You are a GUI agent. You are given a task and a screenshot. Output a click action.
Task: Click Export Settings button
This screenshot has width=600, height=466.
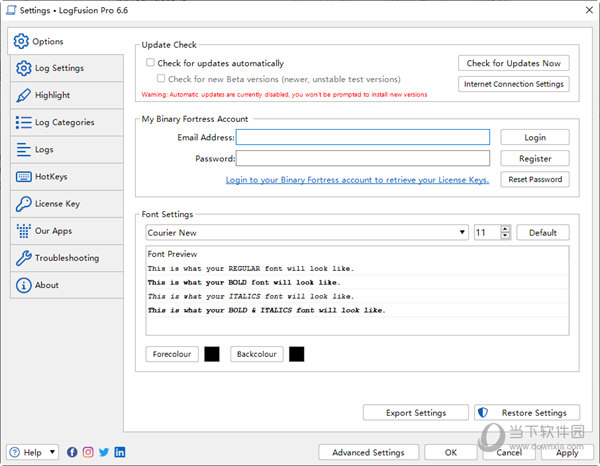click(x=416, y=413)
